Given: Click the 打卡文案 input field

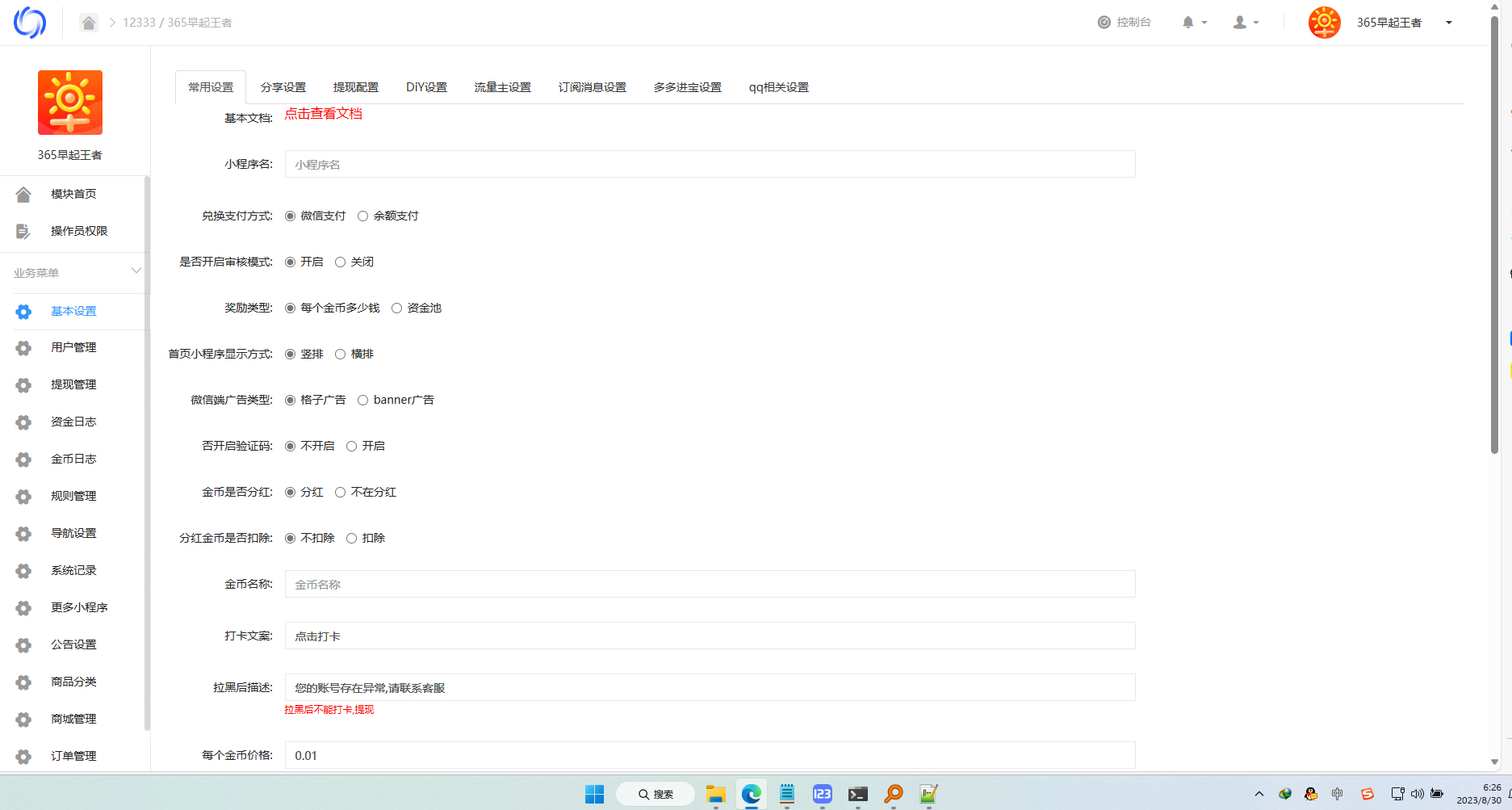Looking at the screenshot, I should 710,636.
